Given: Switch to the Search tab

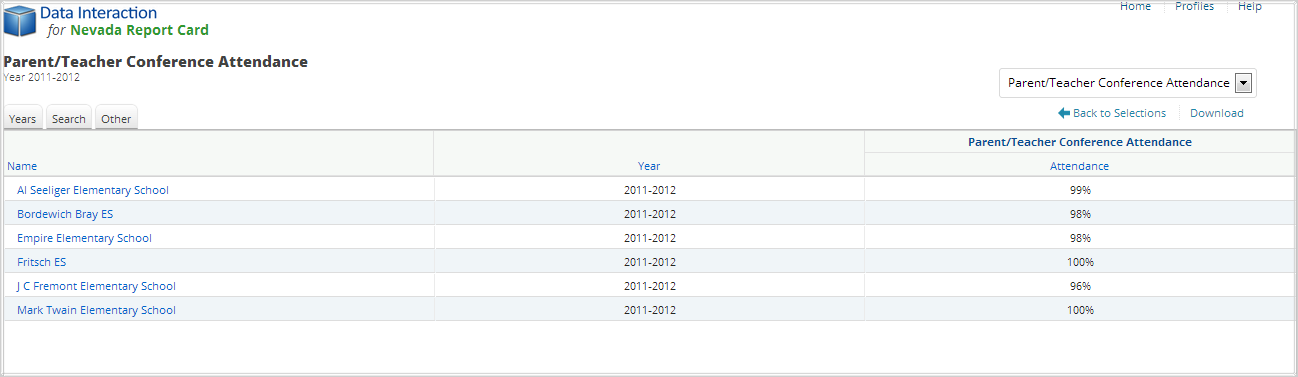Looking at the screenshot, I should [69, 118].
